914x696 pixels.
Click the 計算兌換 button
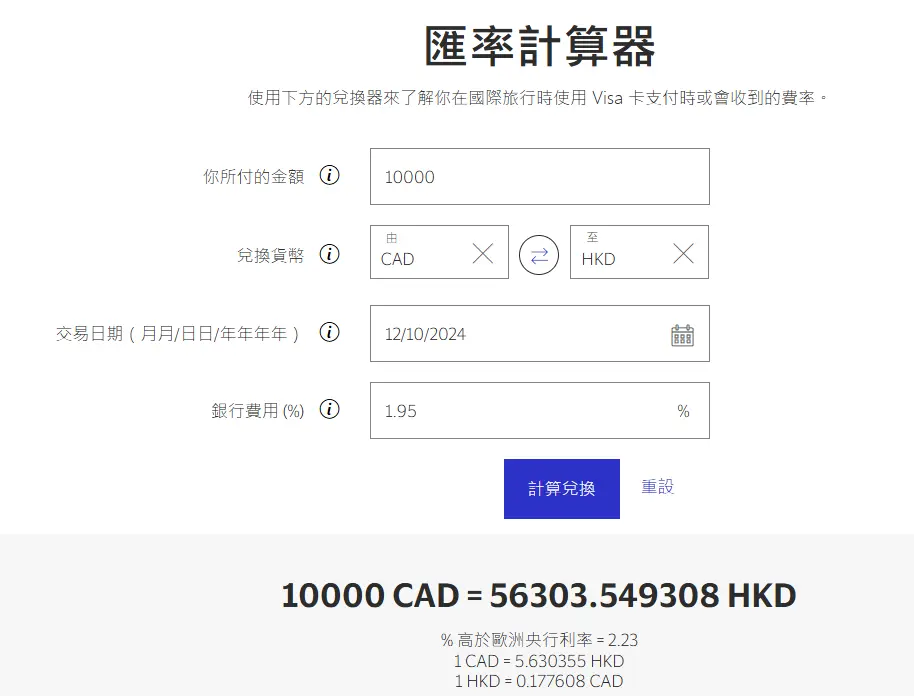pyautogui.click(x=561, y=488)
